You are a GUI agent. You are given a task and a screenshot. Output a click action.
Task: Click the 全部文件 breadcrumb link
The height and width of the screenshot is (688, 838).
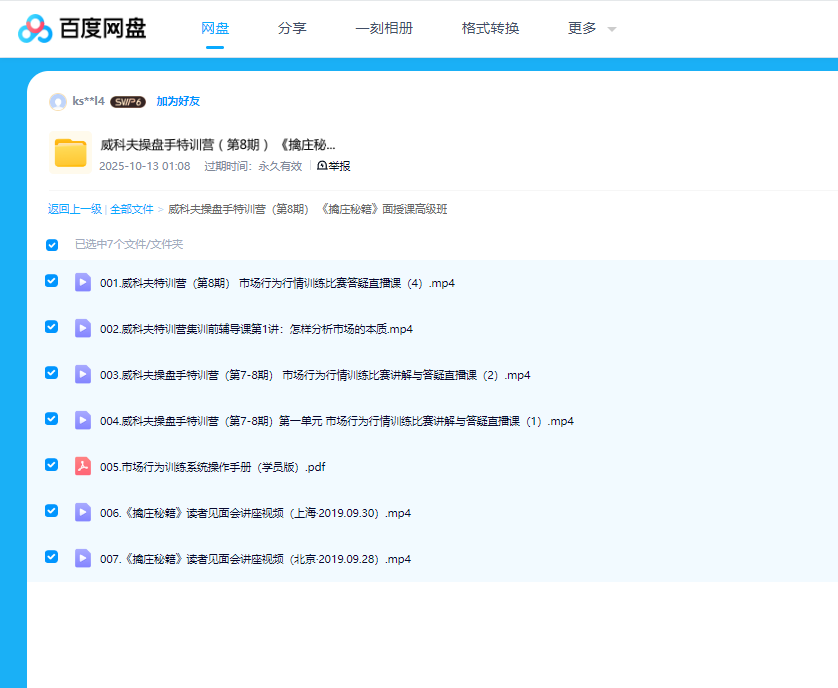pyautogui.click(x=132, y=209)
